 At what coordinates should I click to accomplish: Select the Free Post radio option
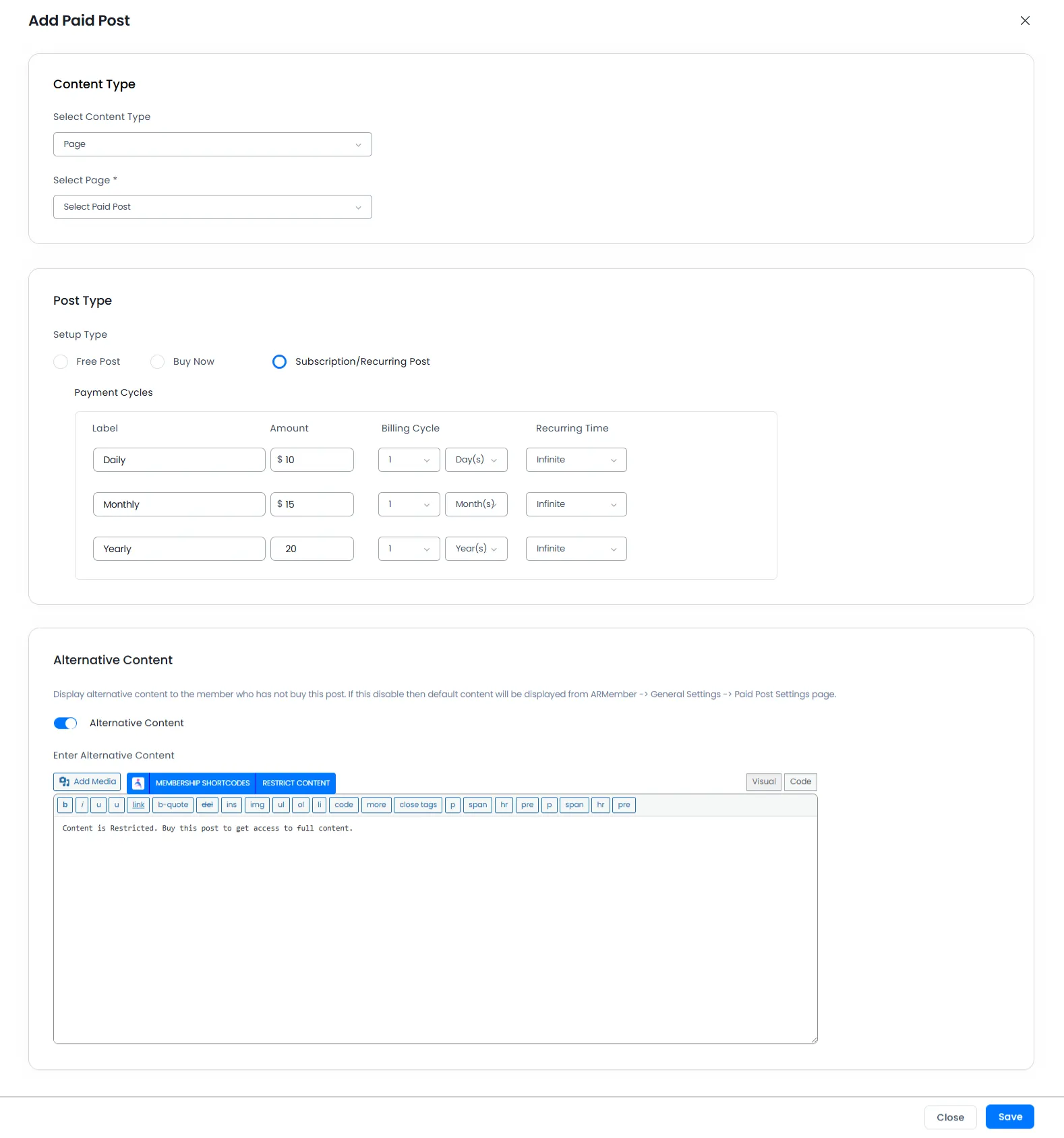61,362
